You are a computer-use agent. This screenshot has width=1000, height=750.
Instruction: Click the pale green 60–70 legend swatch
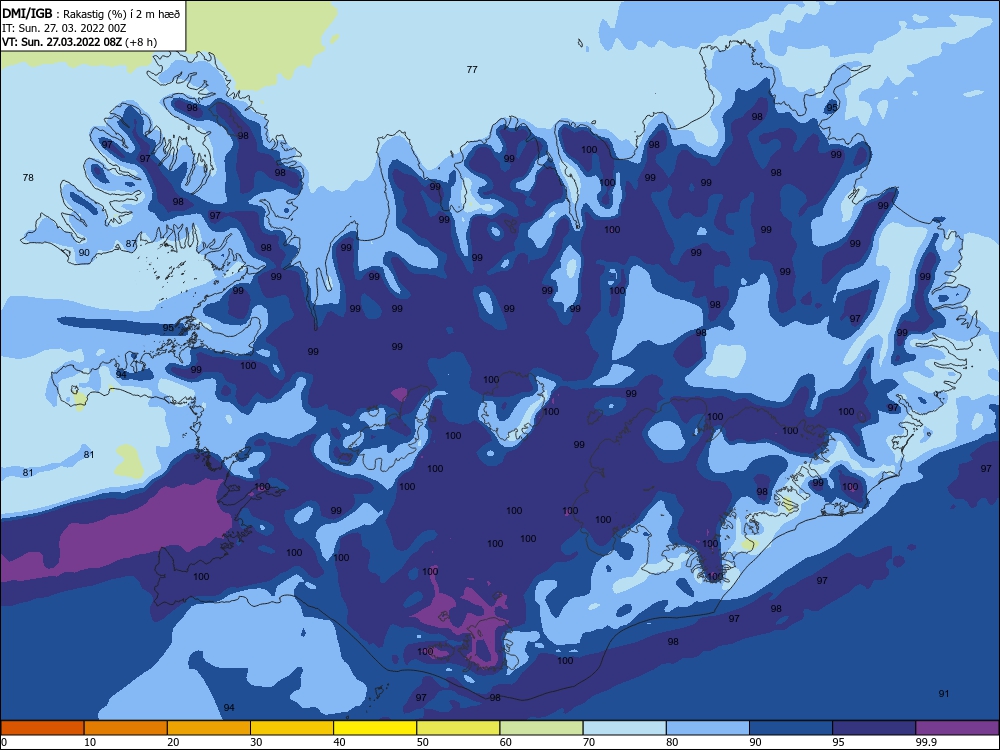[x=541, y=728]
